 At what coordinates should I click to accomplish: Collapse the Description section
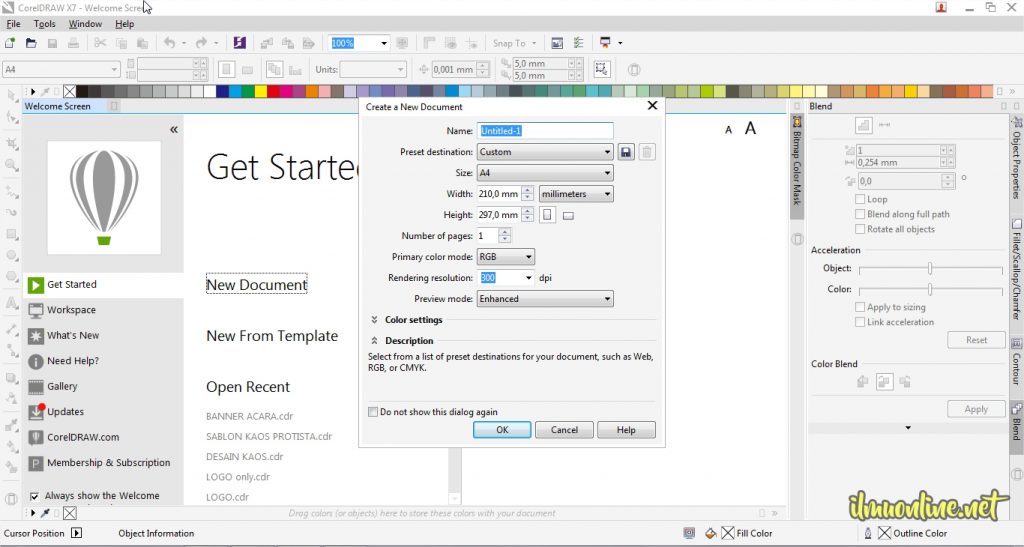coord(374,341)
